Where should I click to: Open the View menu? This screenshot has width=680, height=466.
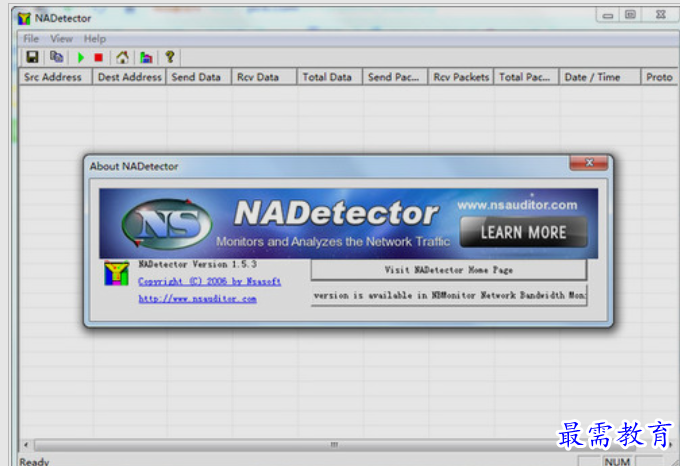(x=61, y=39)
